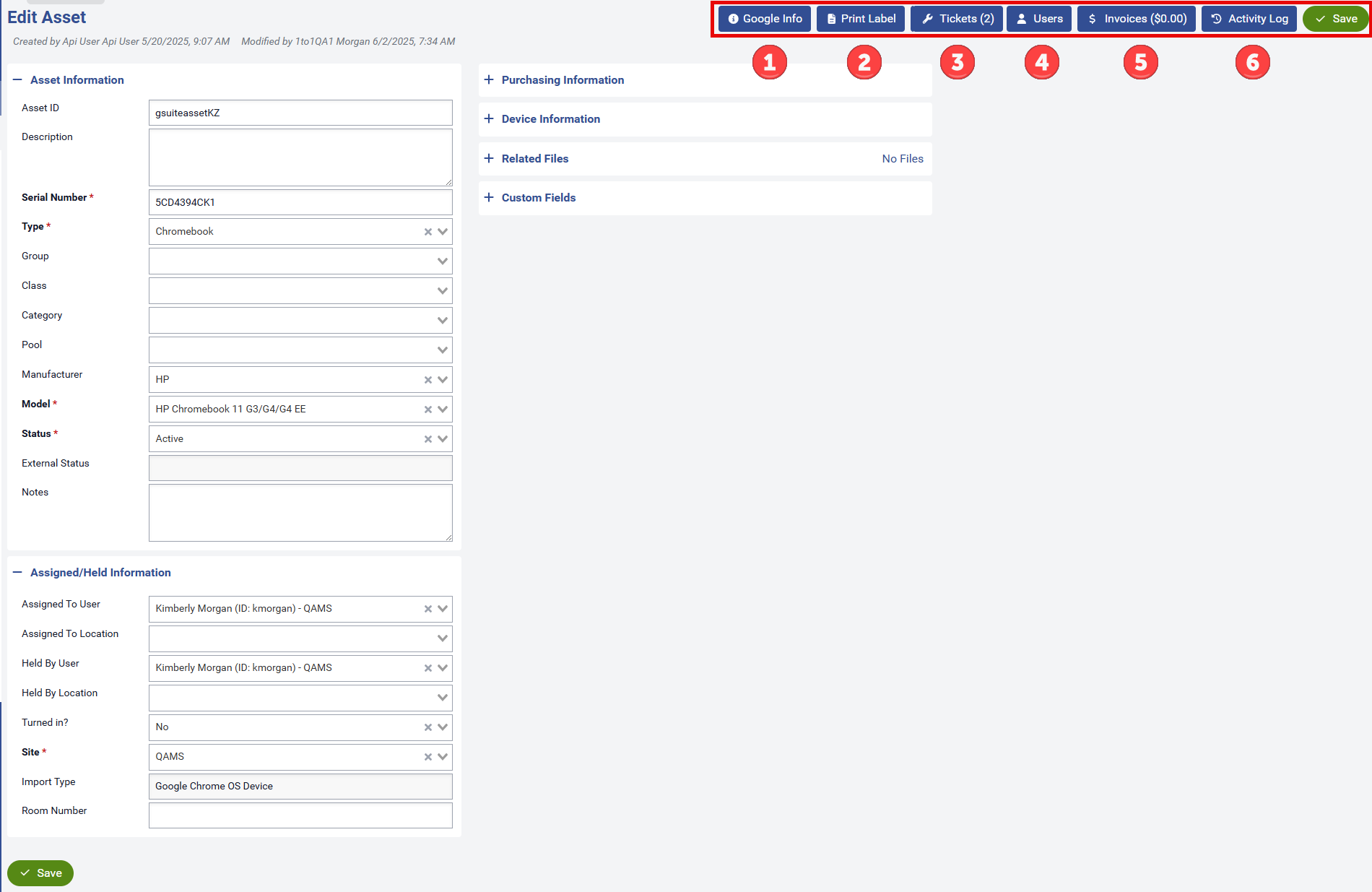
Task: Clear the Manufacturer HP selection
Action: pyautogui.click(x=428, y=380)
